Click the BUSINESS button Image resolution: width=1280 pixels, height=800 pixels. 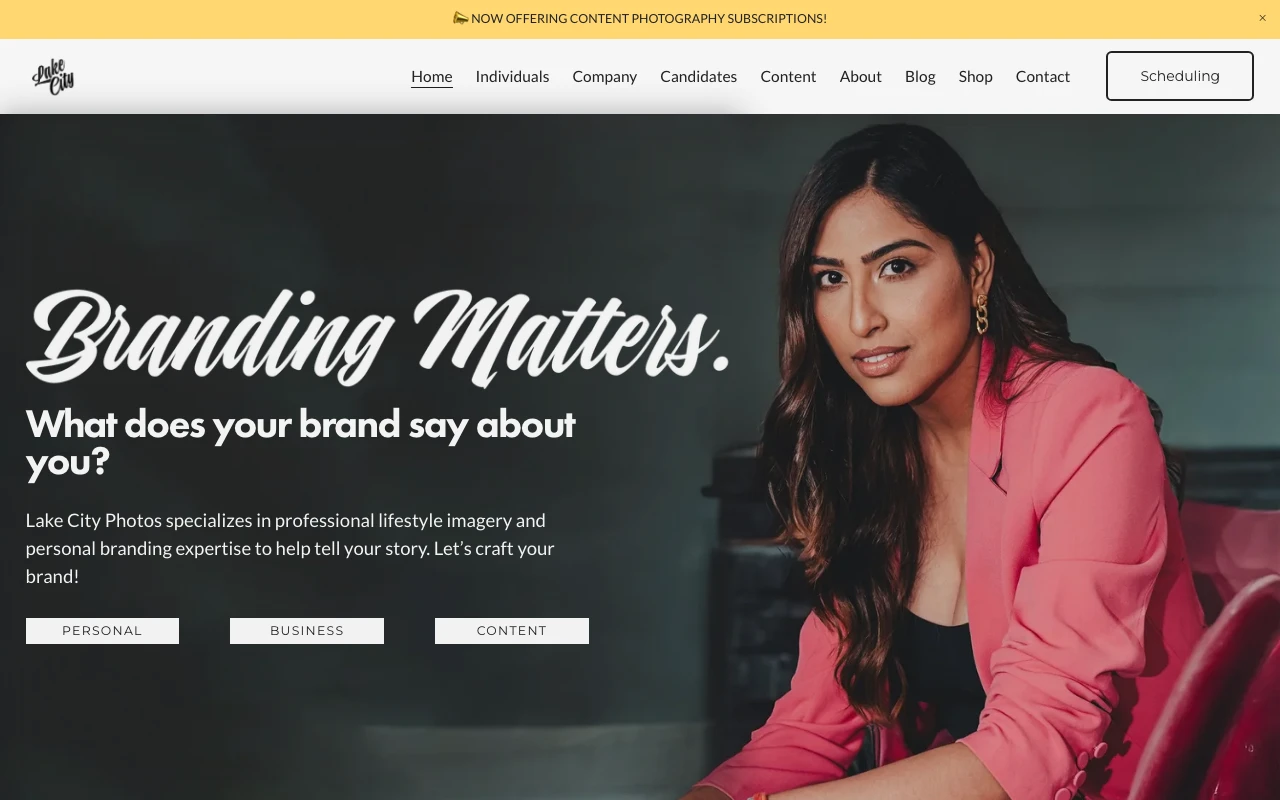tap(307, 631)
